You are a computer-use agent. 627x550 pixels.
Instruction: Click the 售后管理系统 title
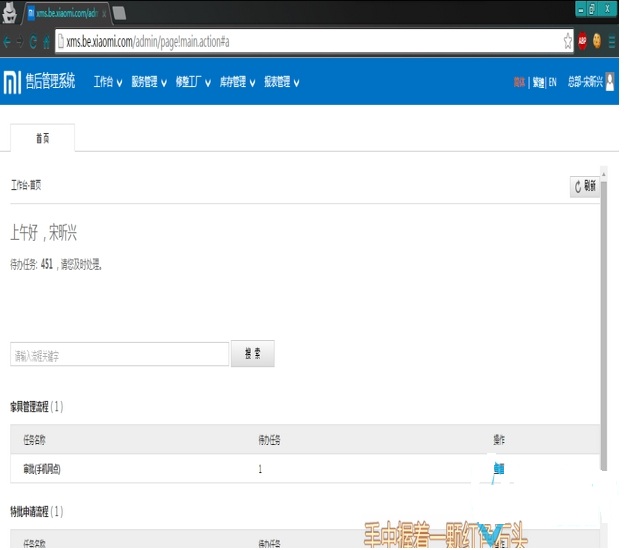click(x=50, y=81)
